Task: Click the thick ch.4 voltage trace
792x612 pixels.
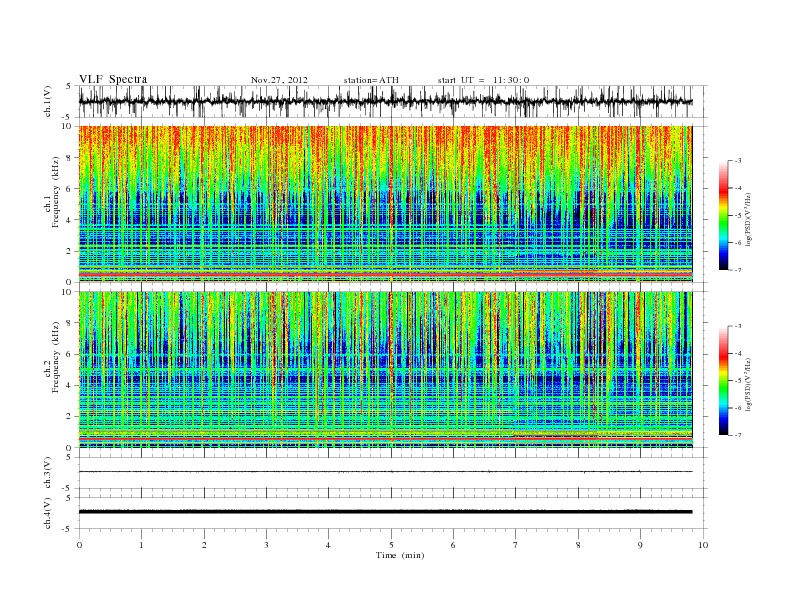Action: point(385,512)
